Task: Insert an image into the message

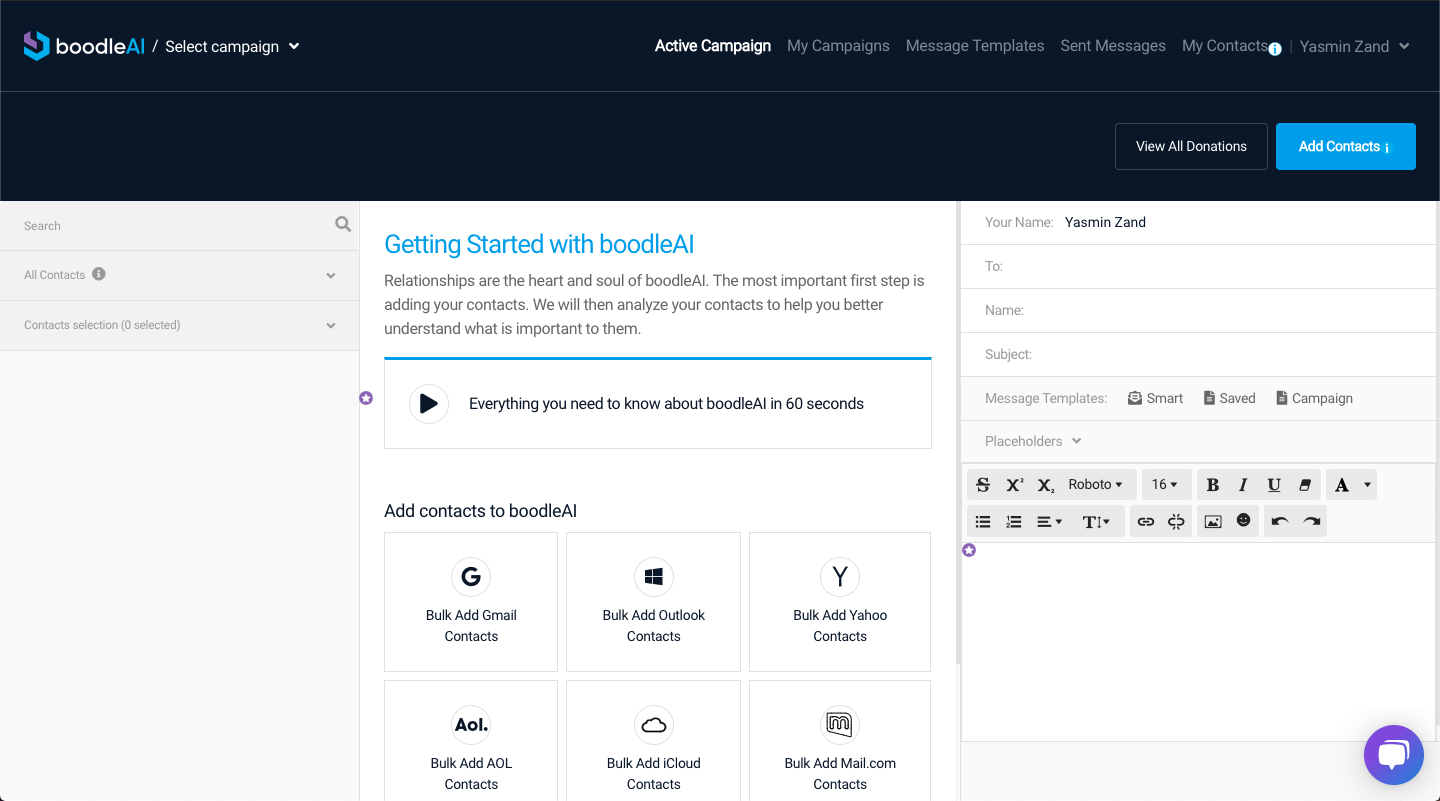Action: [1213, 521]
